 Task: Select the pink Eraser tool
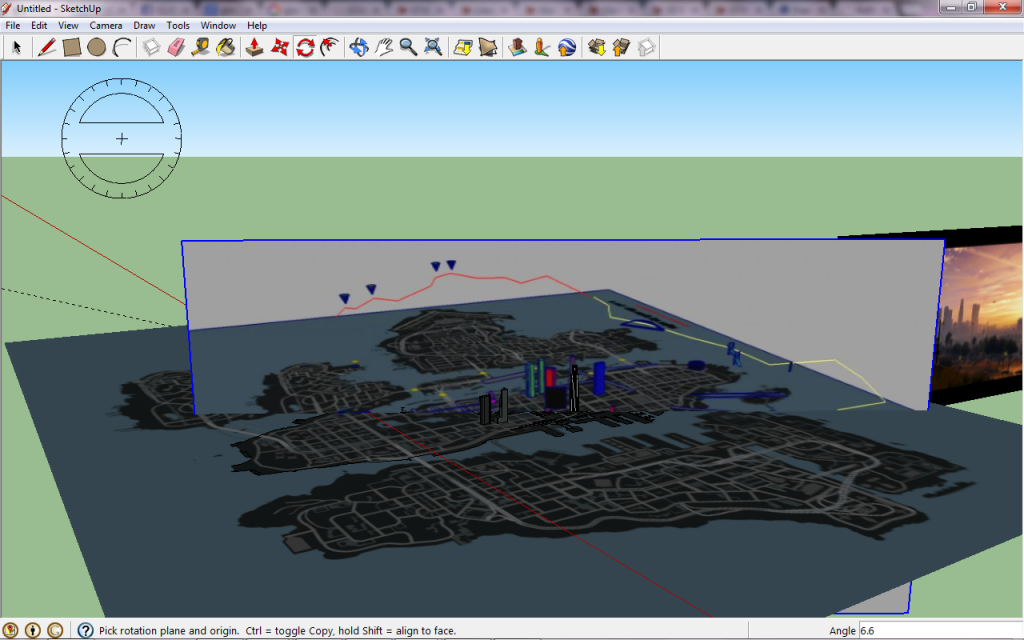(176, 47)
